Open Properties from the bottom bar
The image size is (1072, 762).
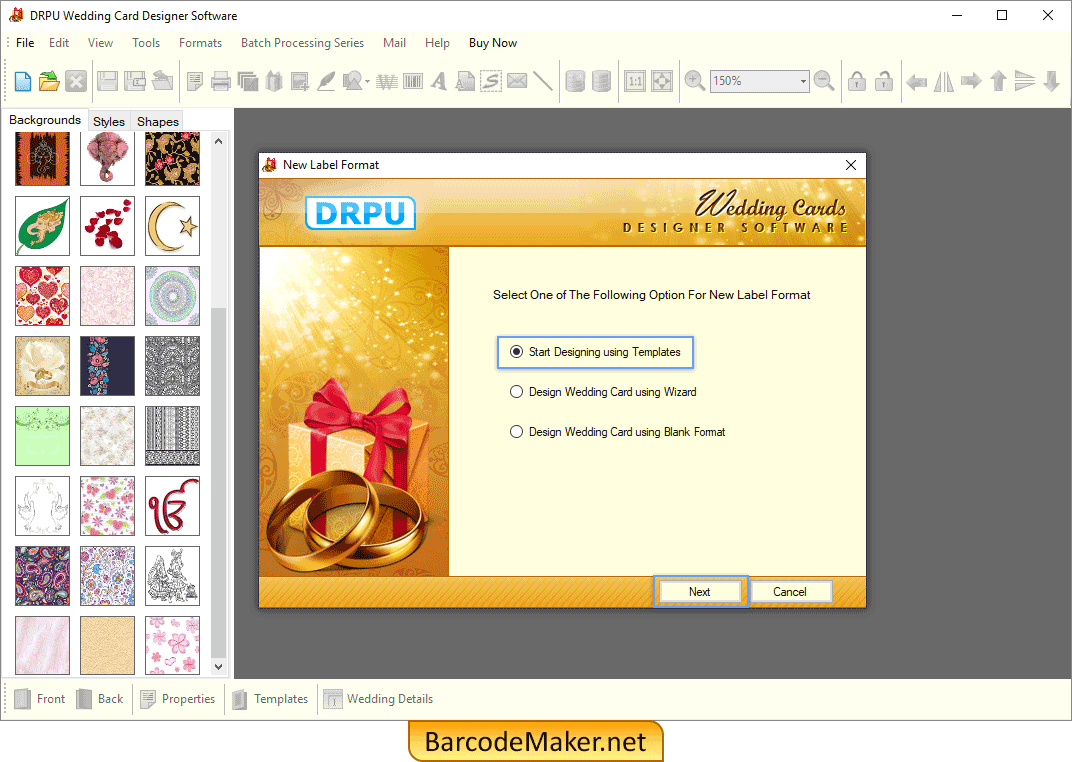click(x=178, y=699)
